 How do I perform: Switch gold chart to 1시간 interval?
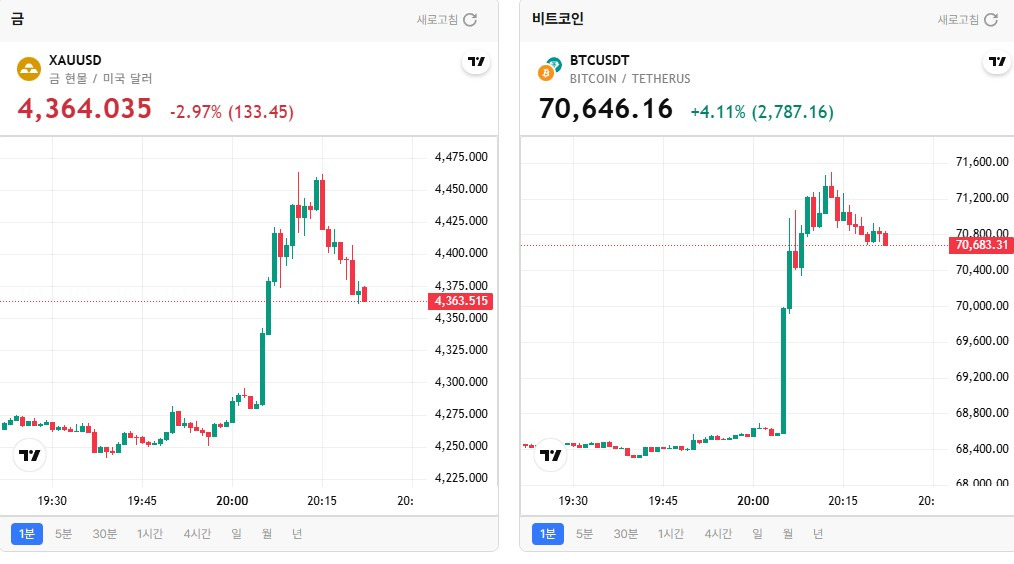150,534
